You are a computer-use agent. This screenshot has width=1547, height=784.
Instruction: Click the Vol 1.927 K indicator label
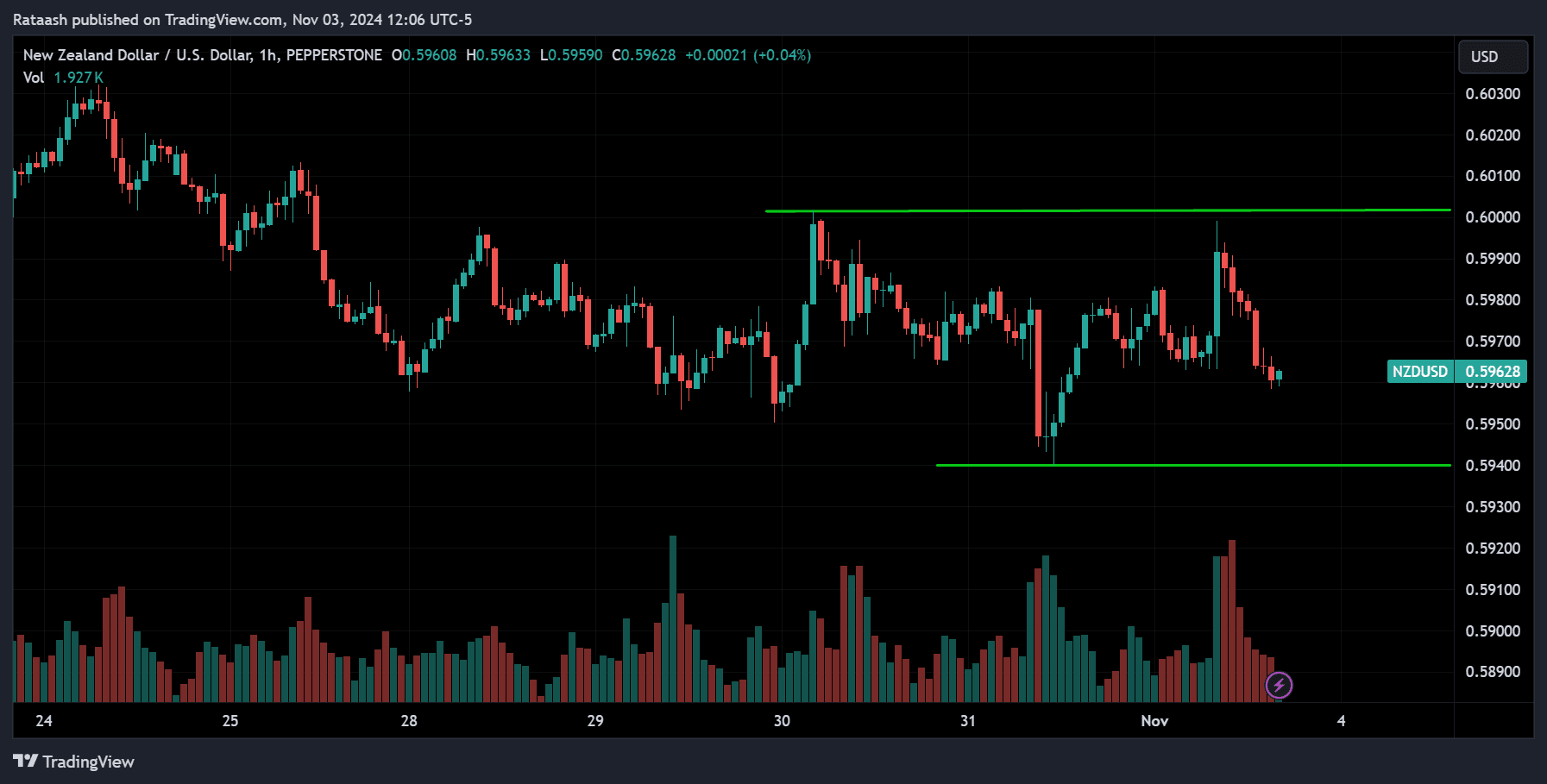63,78
